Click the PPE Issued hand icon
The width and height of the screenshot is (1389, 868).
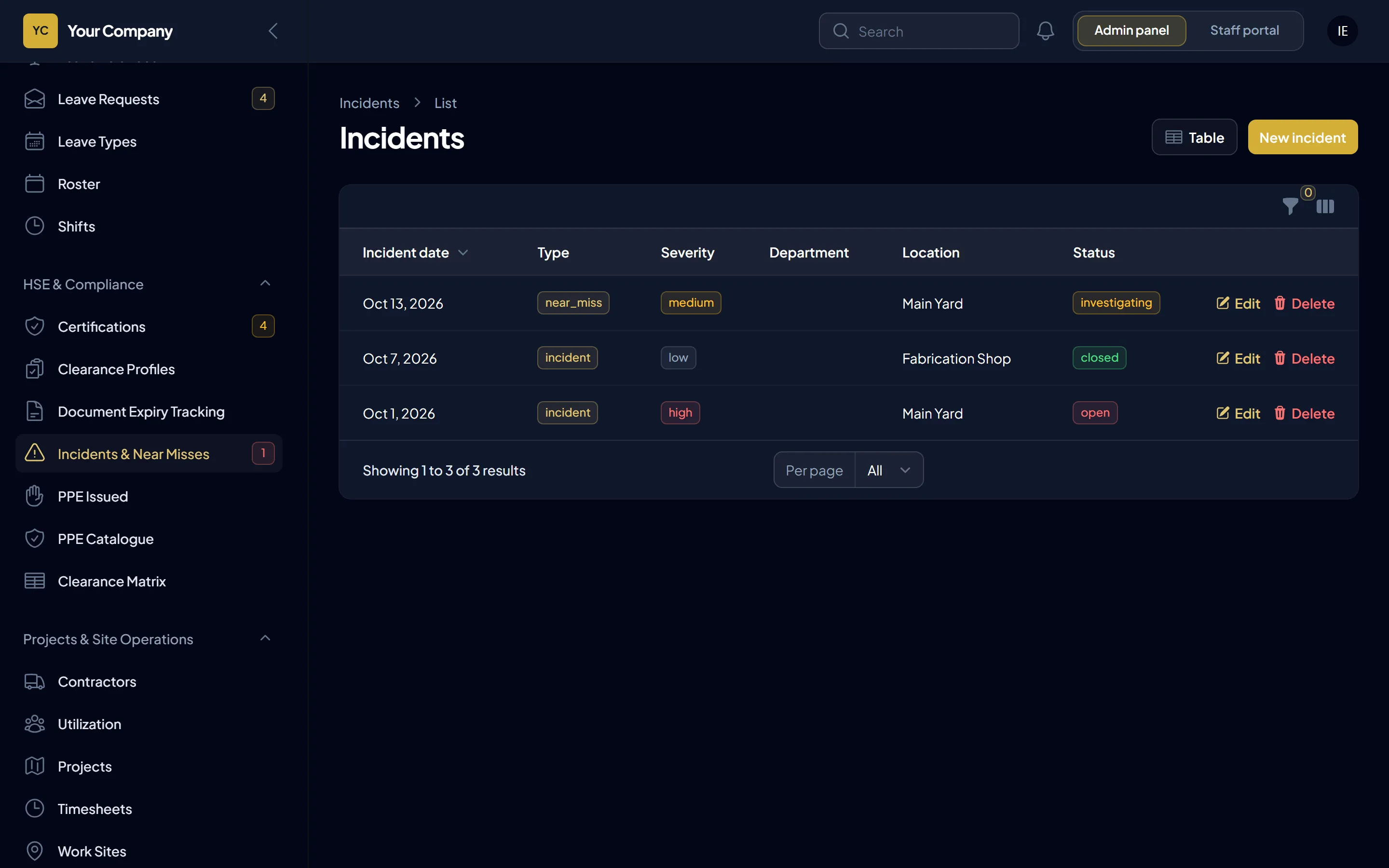point(34,496)
